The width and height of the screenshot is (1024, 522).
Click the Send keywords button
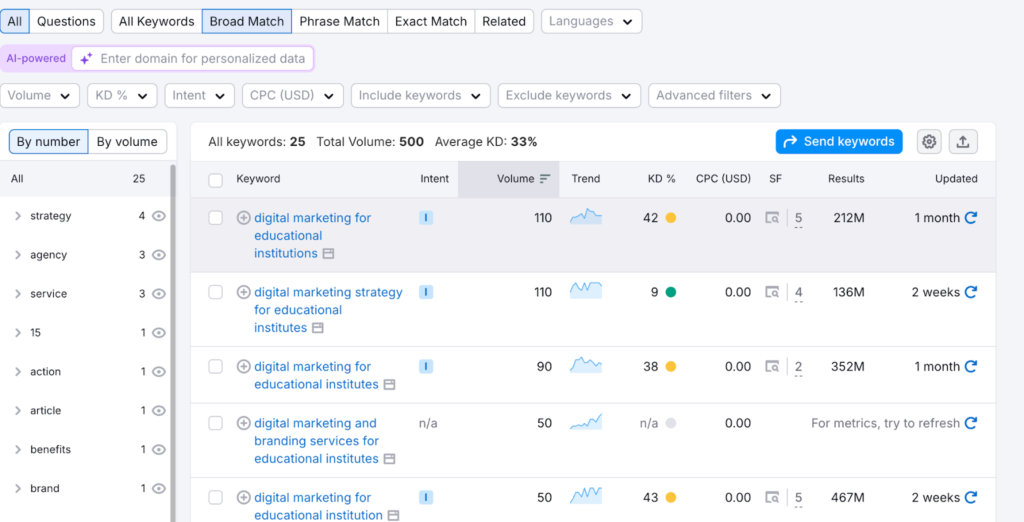[838, 142]
